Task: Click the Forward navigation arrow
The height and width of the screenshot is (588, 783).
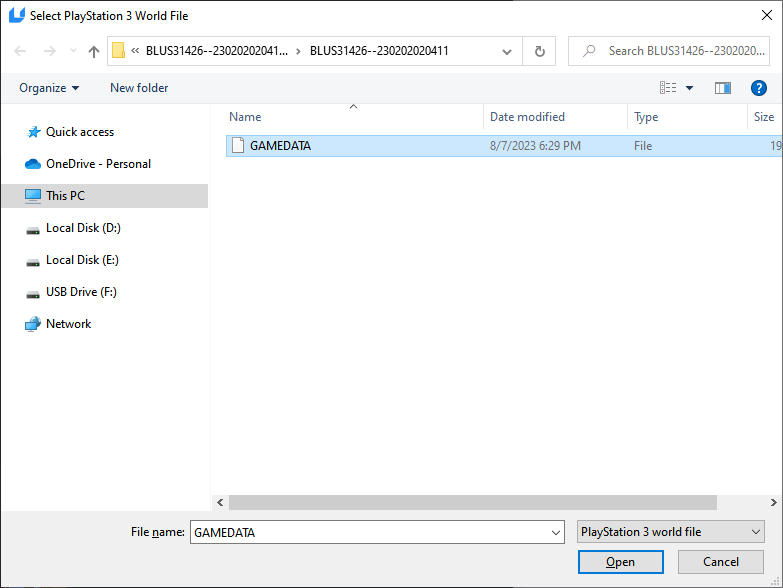Action: point(49,51)
